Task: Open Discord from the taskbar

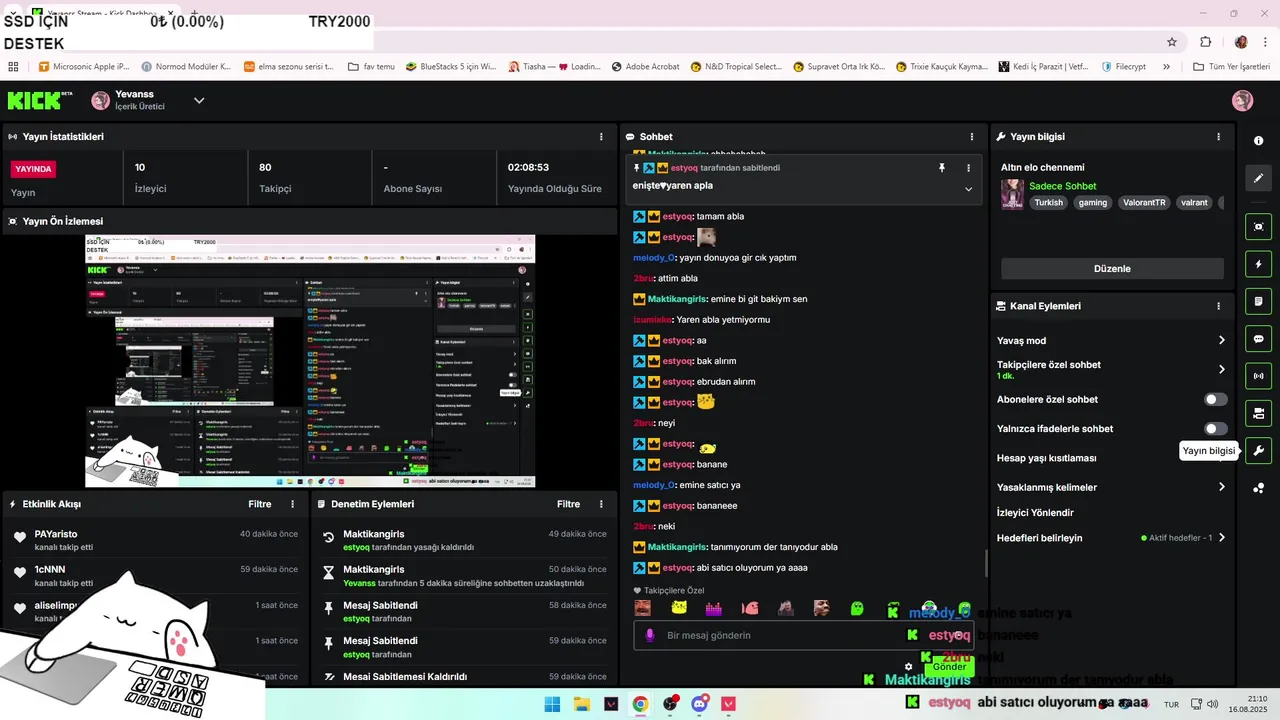Action: pyautogui.click(x=699, y=704)
